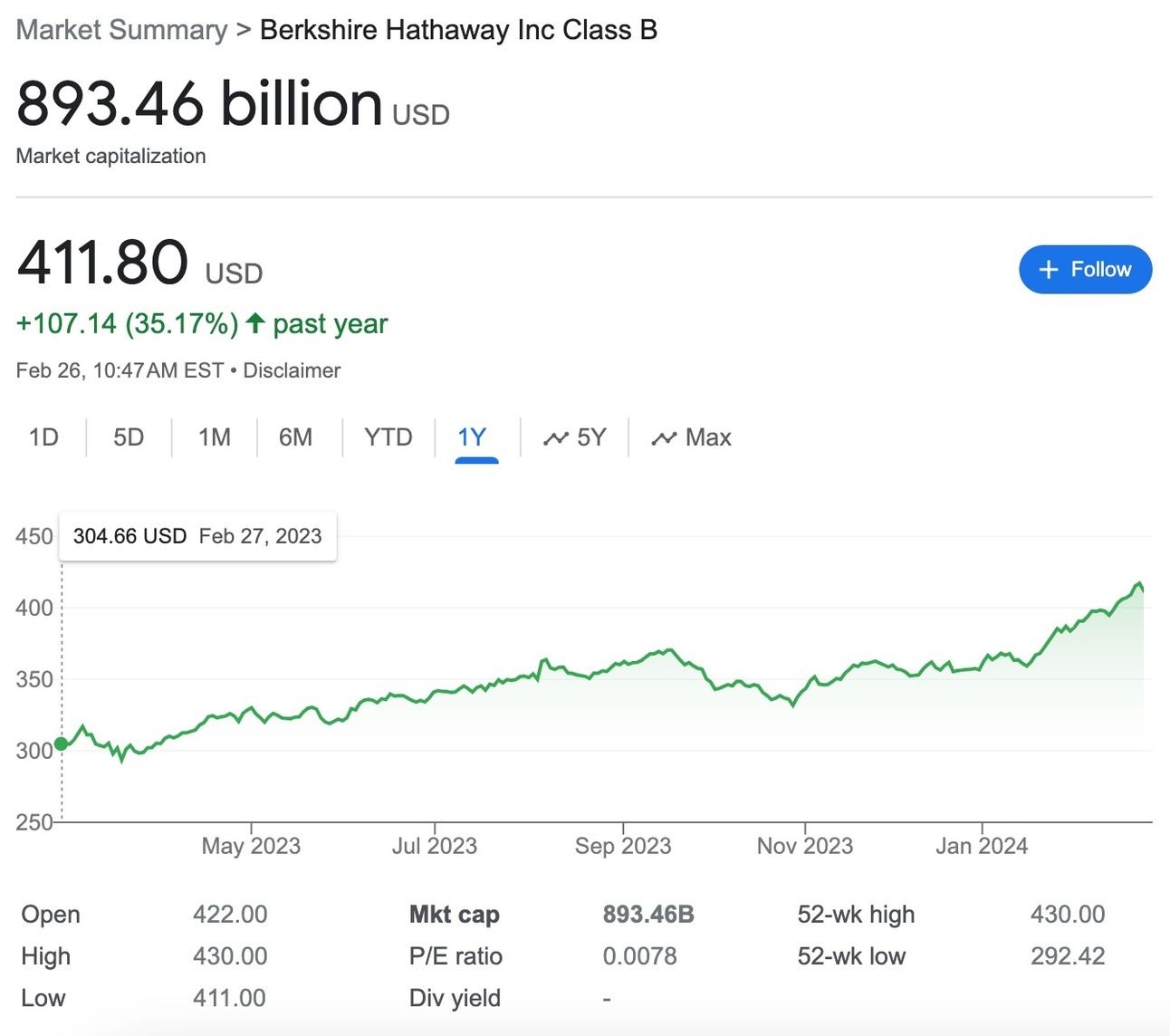Show the 5Y chart range

click(x=590, y=437)
